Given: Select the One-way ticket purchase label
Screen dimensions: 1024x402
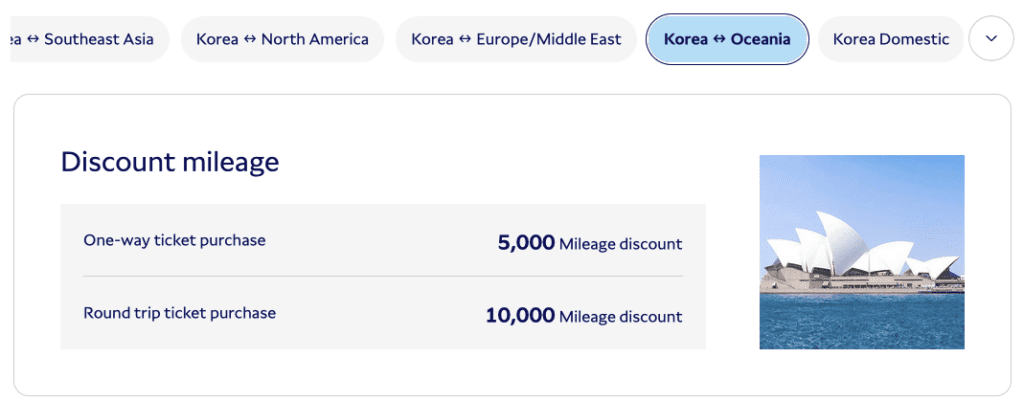Looking at the screenshot, I should tap(175, 240).
